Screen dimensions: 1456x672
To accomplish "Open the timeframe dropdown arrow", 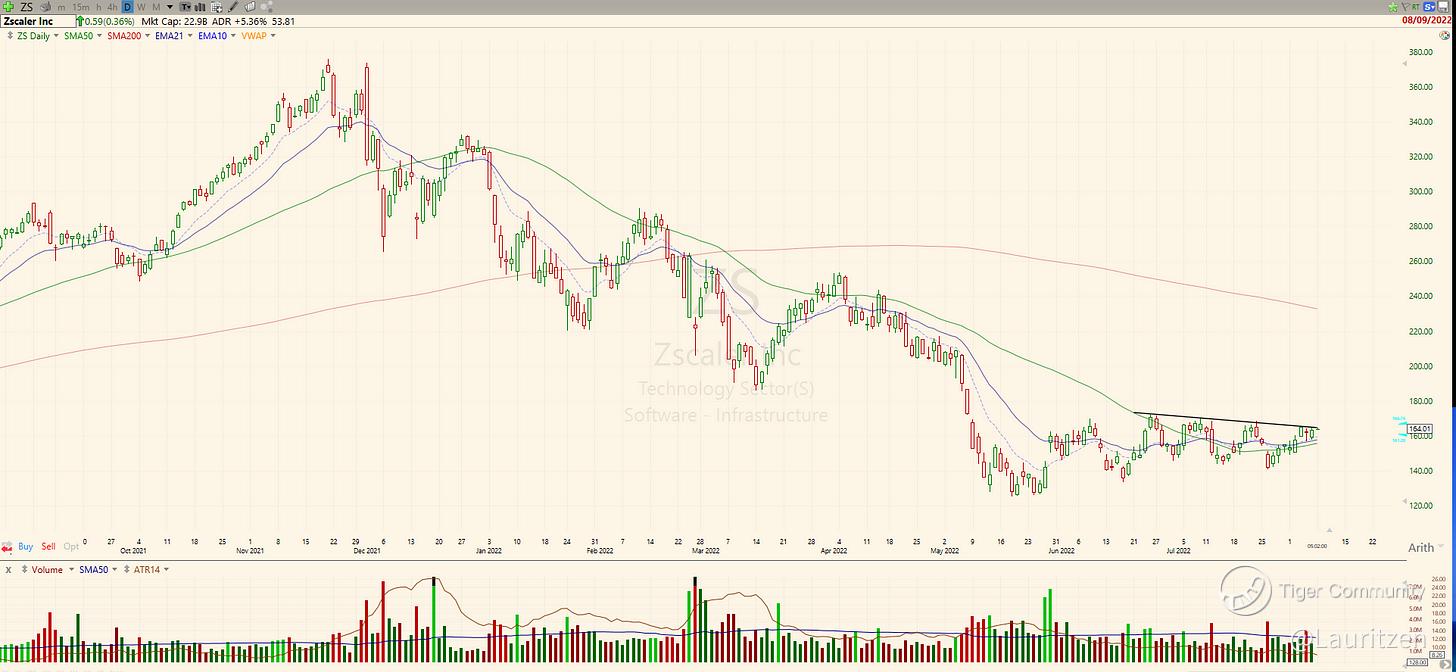I will (x=170, y=7).
